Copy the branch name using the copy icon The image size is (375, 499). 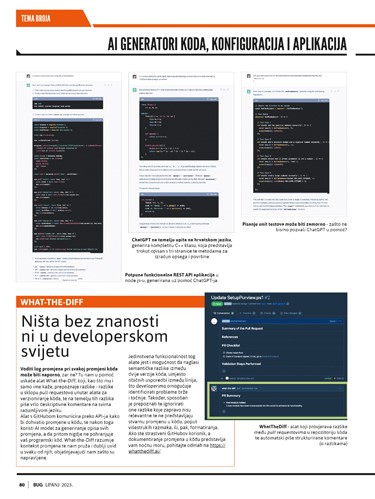pos(288,304)
